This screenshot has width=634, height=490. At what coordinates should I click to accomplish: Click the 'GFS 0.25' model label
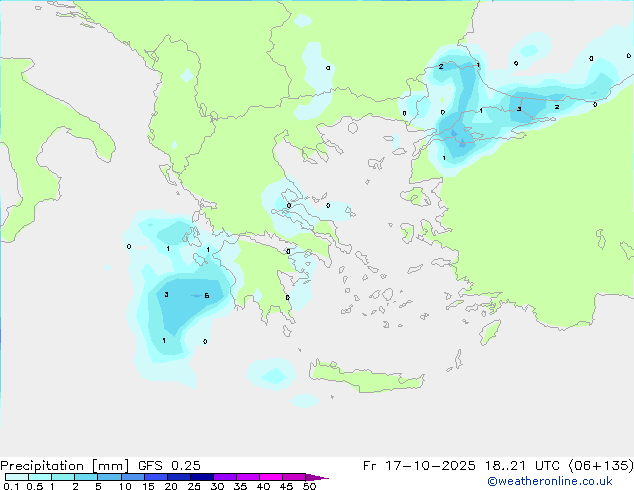[x=169, y=466]
